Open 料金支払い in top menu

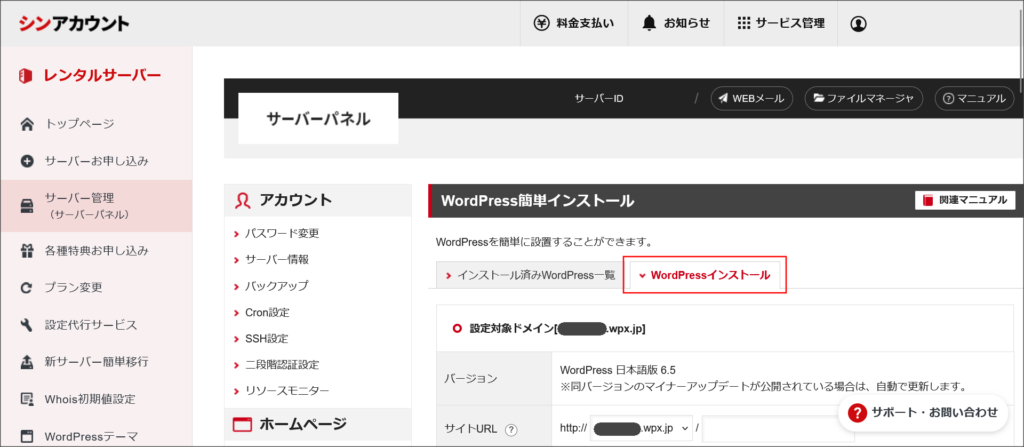coord(573,24)
